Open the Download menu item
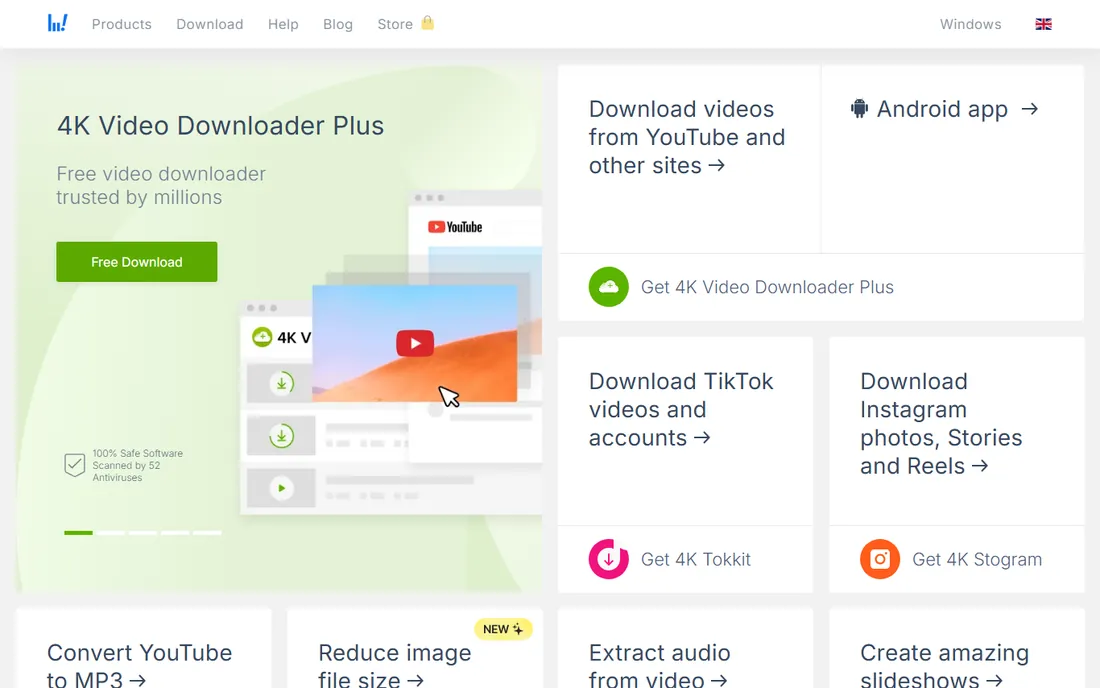 pyautogui.click(x=210, y=24)
